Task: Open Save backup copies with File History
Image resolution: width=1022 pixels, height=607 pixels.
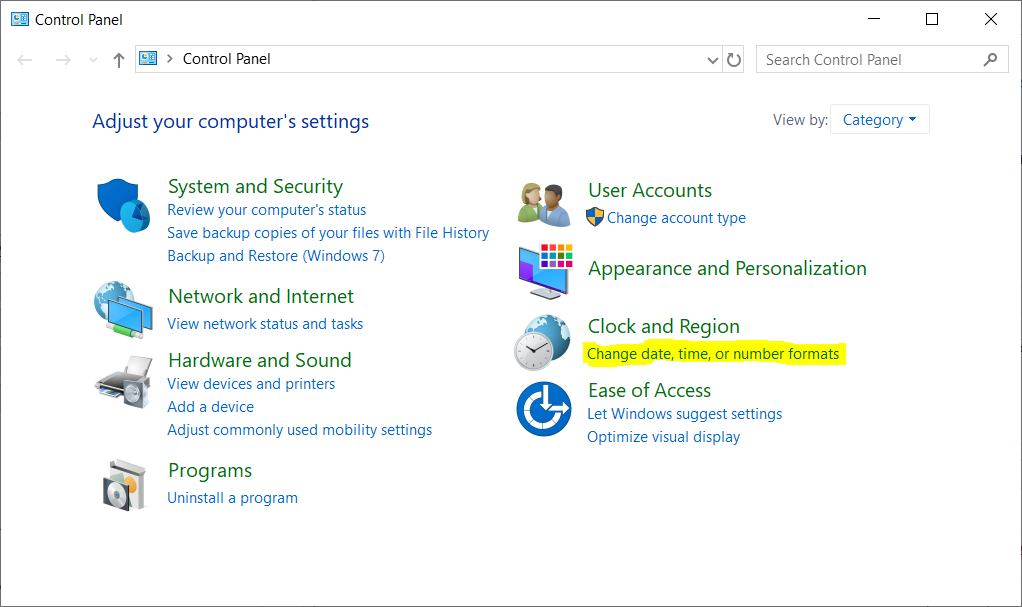Action: coord(328,233)
